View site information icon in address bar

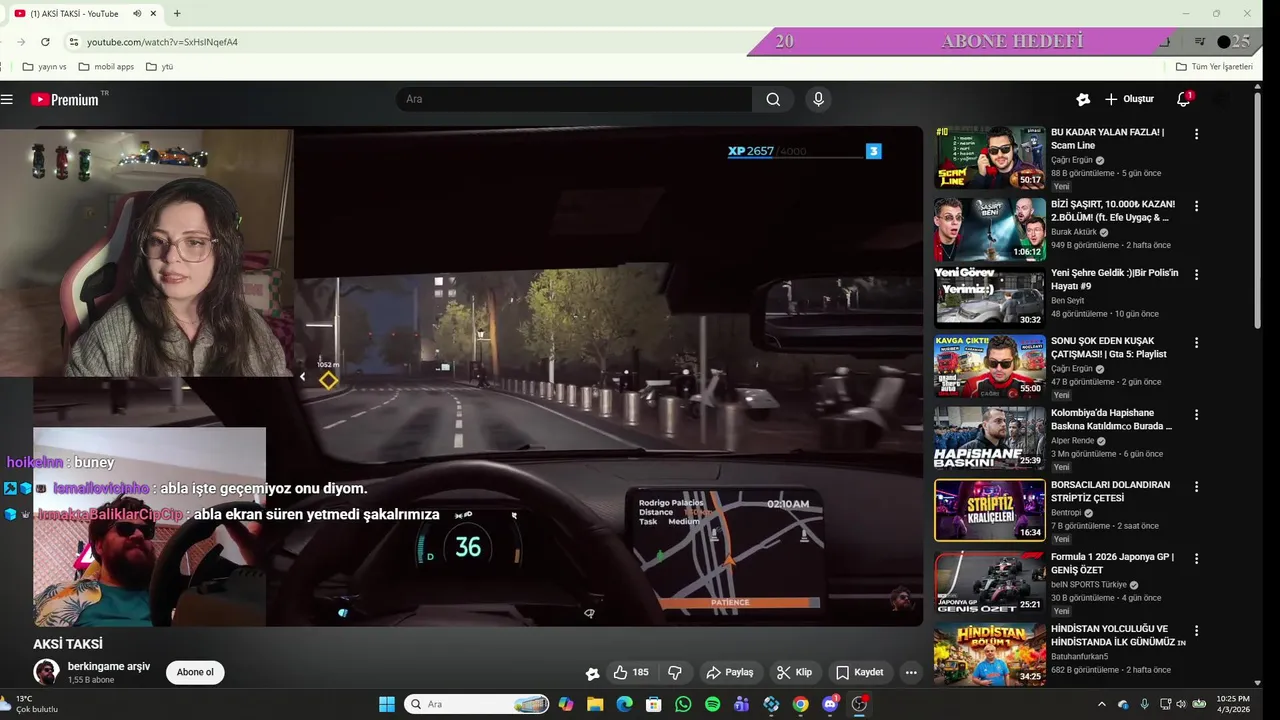point(73,42)
